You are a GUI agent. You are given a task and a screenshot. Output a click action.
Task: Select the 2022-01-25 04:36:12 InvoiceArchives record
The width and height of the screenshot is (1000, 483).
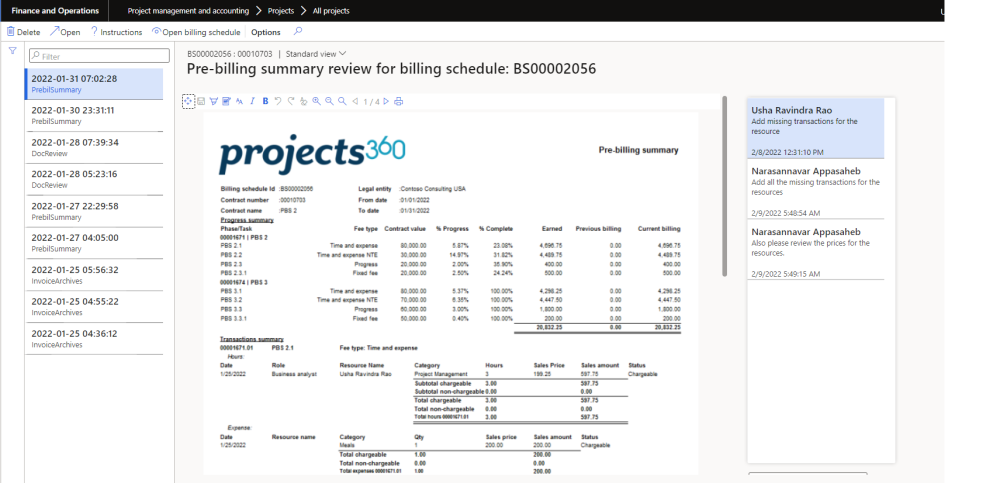coord(94,339)
